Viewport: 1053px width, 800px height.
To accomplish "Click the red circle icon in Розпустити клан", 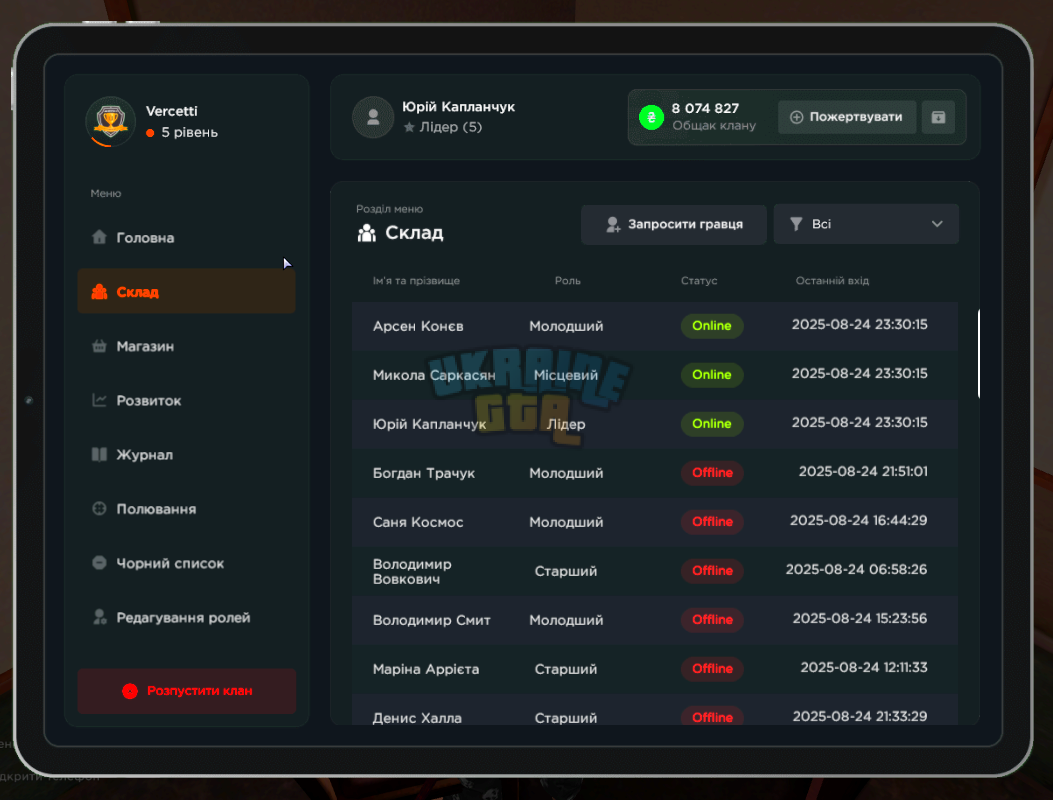I will coord(130,691).
